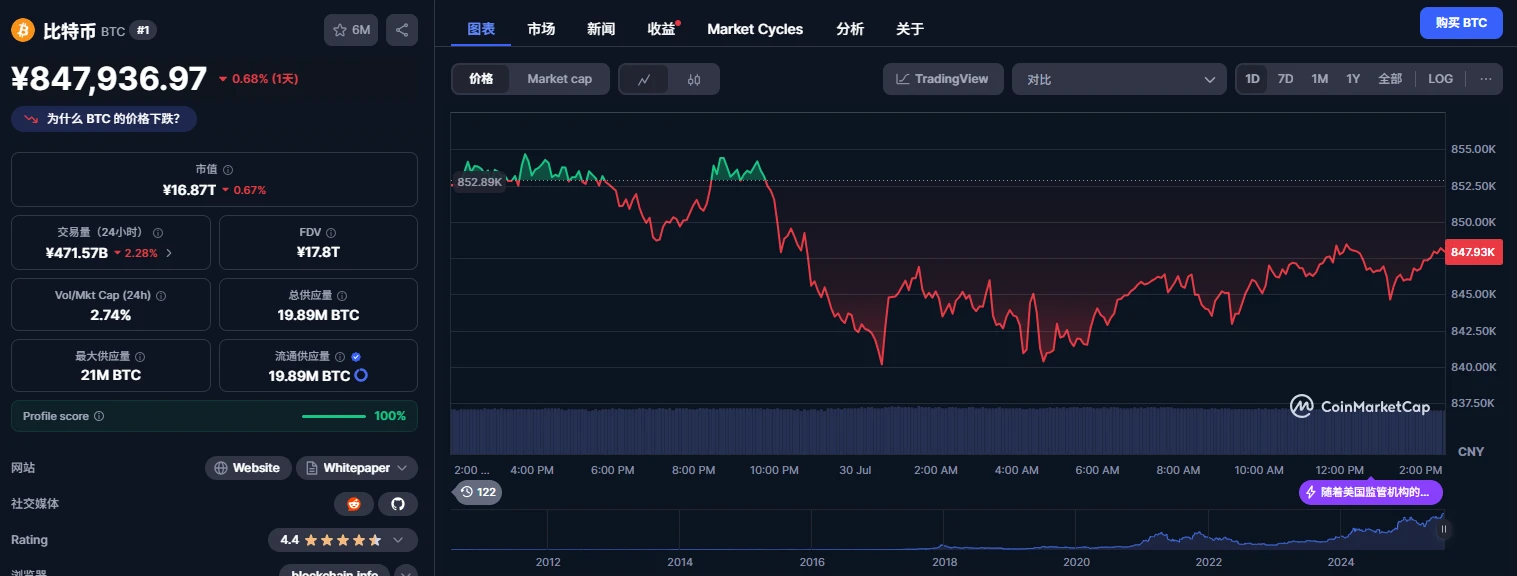This screenshot has height=576, width=1517.
Task: Toggle the Market cap chart mode
Action: point(559,79)
